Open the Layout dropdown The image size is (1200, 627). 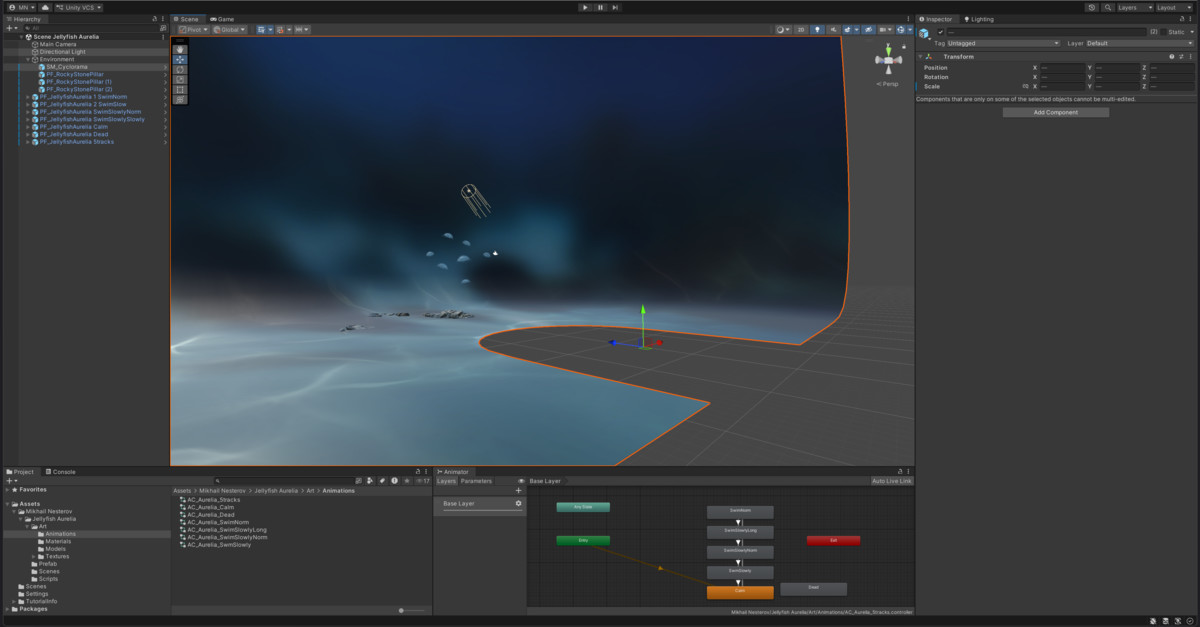(1173, 7)
